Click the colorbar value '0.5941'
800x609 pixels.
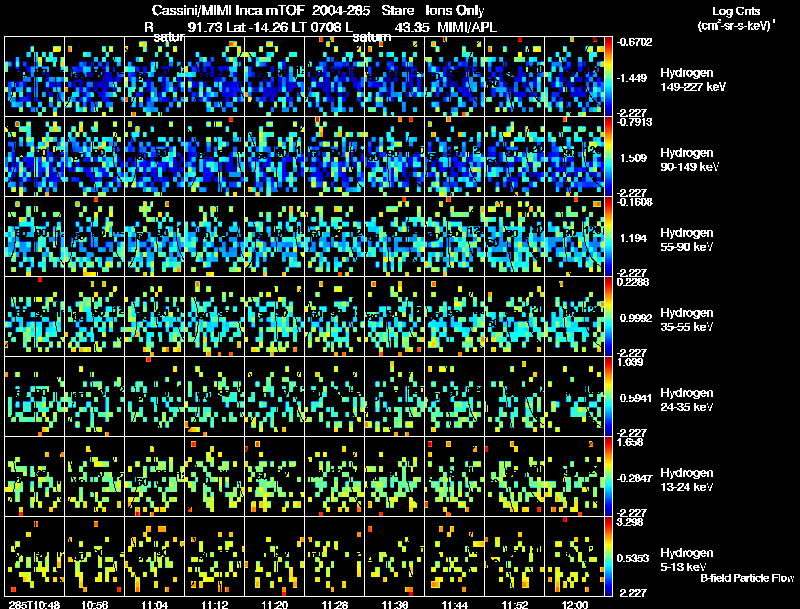coord(636,398)
